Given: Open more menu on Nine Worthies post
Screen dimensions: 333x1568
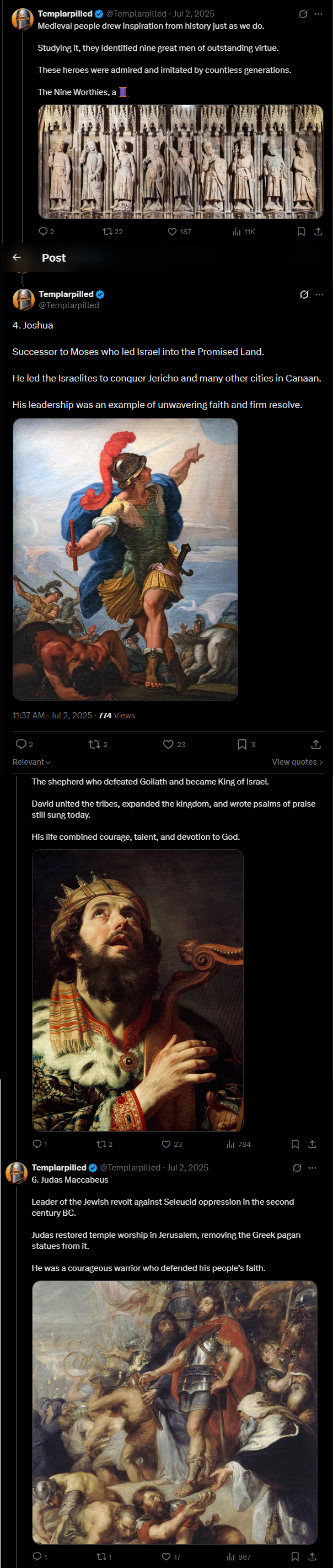Looking at the screenshot, I should pyautogui.click(x=319, y=13).
